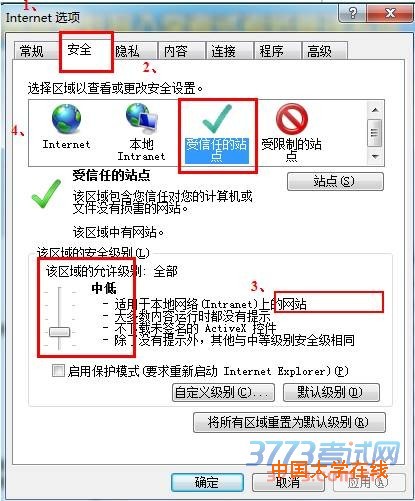Click the zone list scrollbar thumb

(375, 133)
